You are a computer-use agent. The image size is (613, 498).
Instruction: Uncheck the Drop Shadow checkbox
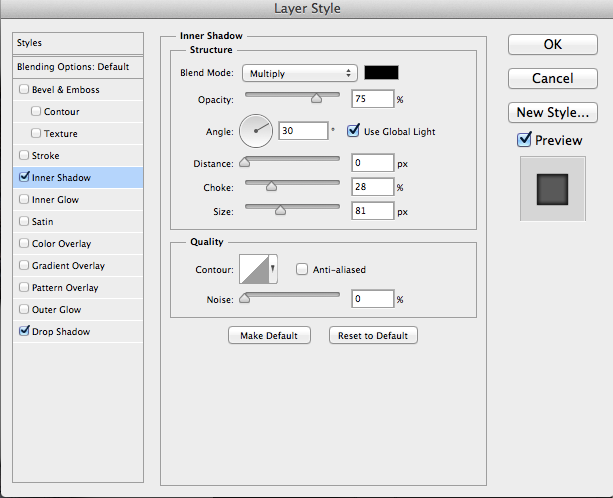point(24,331)
